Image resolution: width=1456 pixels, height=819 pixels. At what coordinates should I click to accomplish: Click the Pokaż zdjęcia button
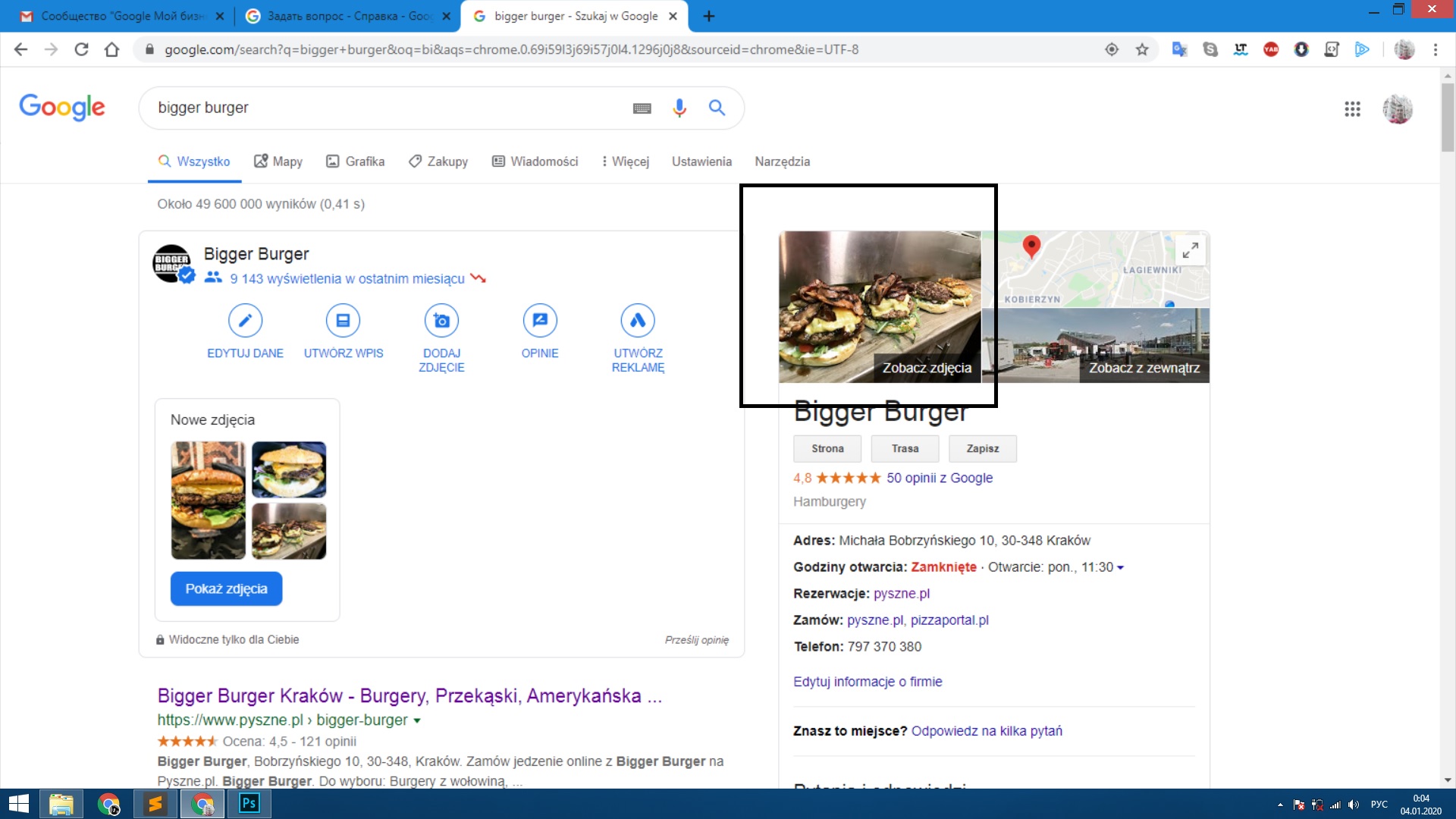[x=226, y=589]
